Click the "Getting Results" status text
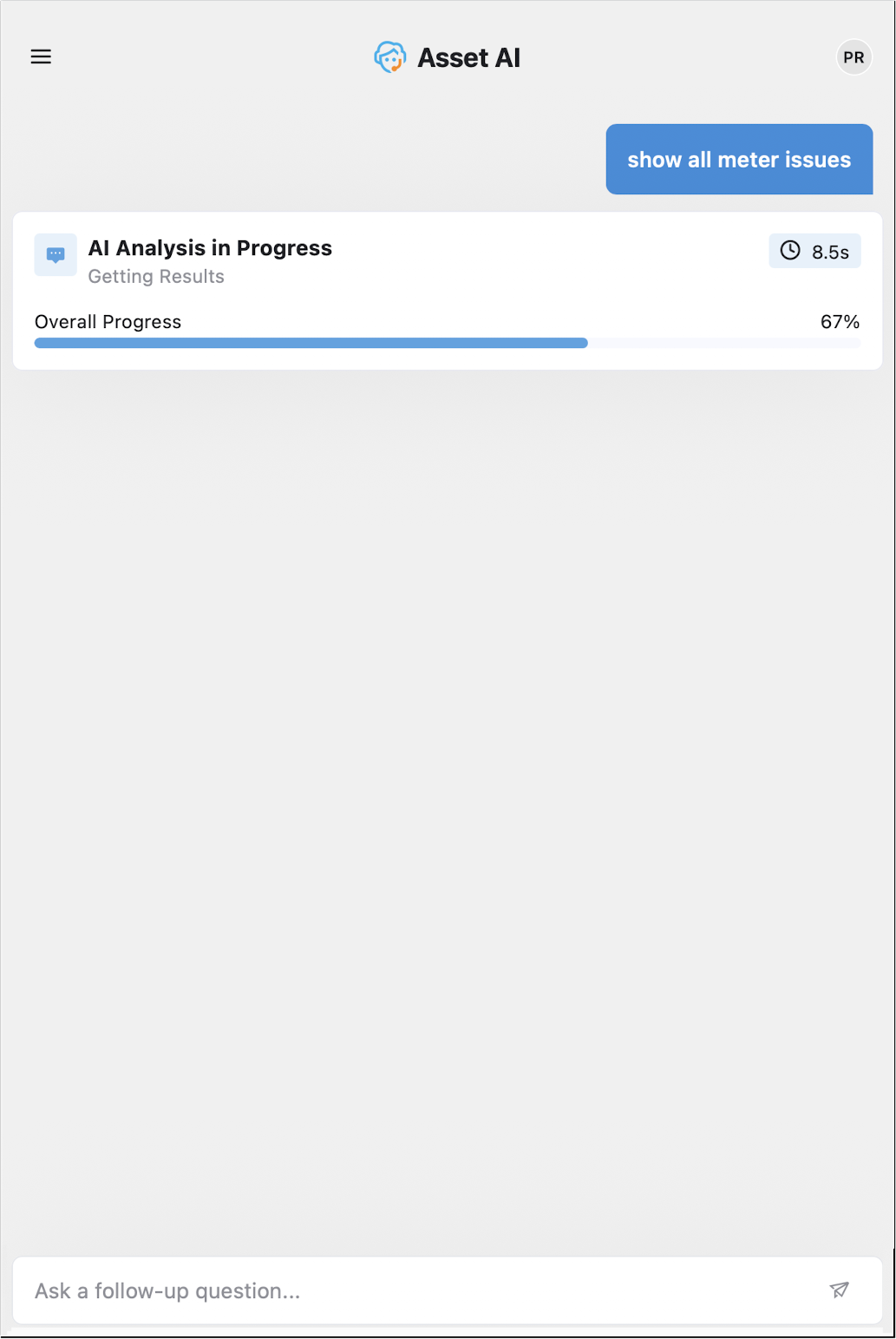Image resolution: width=896 pixels, height=1339 pixels. click(x=156, y=277)
